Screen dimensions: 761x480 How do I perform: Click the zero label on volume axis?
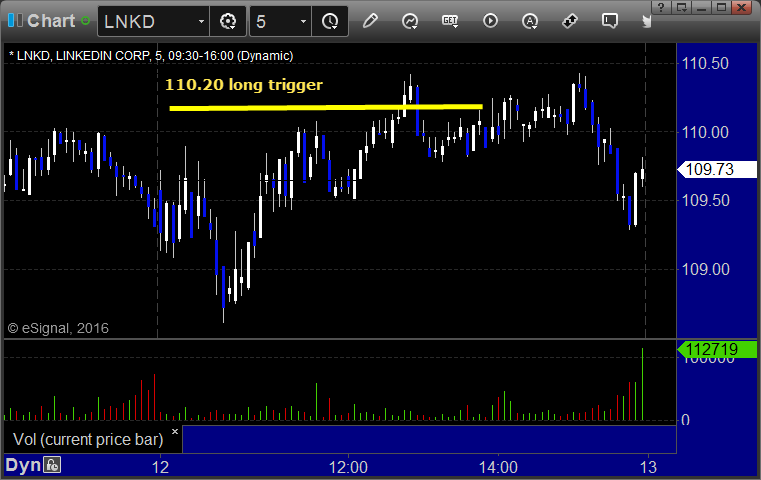point(685,420)
